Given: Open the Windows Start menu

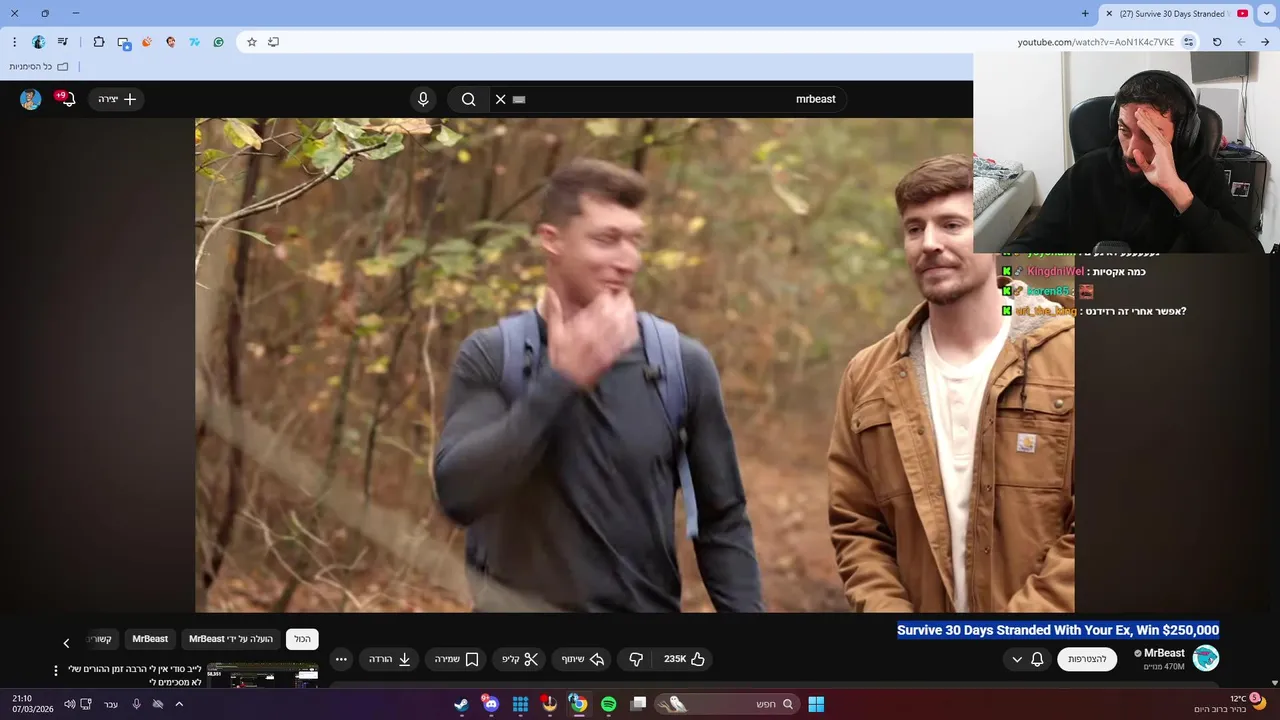Looking at the screenshot, I should tap(816, 704).
